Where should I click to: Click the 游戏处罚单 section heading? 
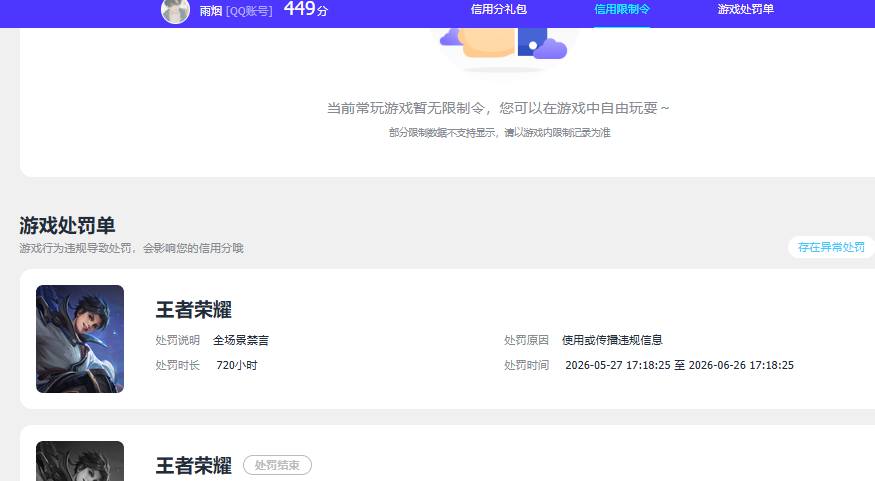coord(67,225)
